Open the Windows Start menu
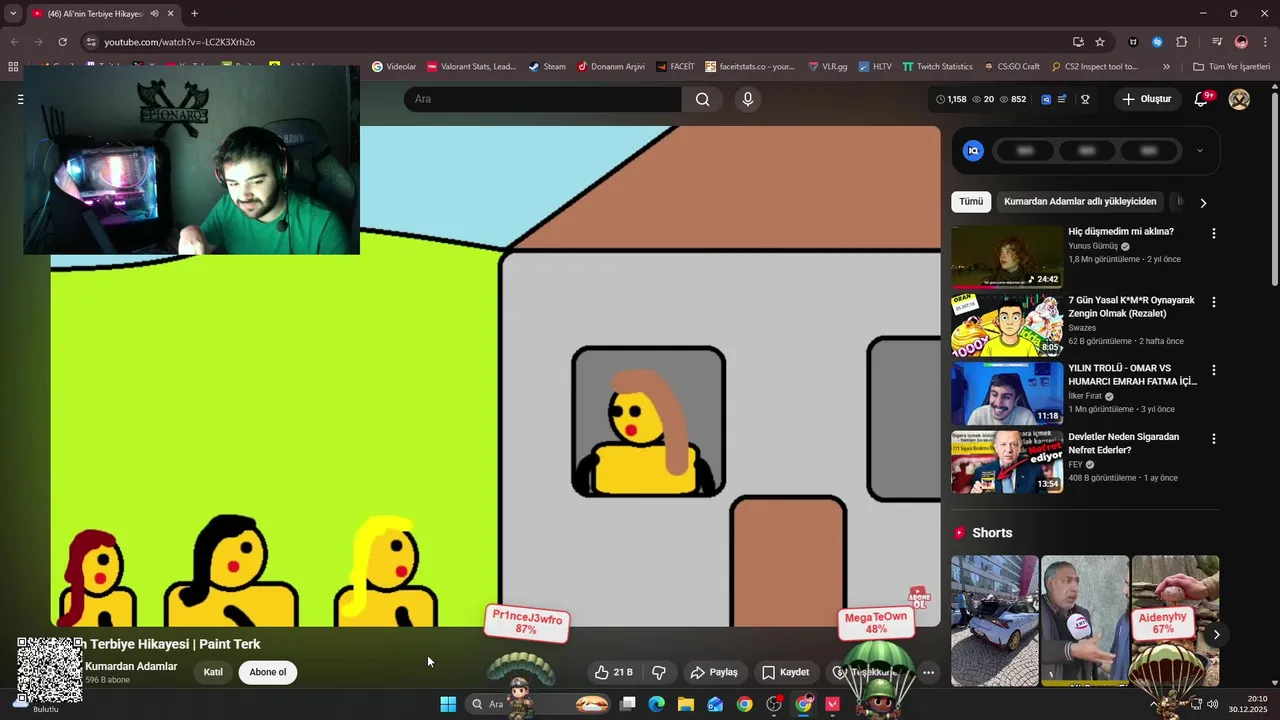This screenshot has height=720, width=1280. point(448,704)
